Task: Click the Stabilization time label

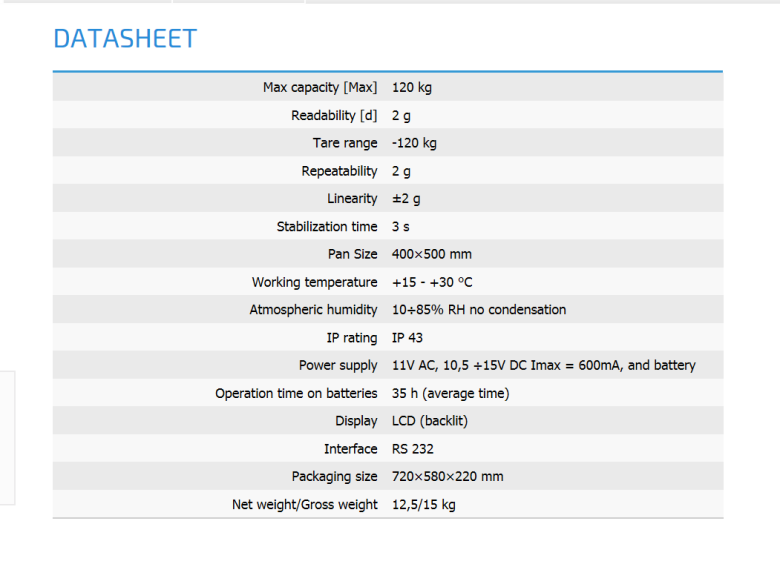Action: tap(327, 227)
